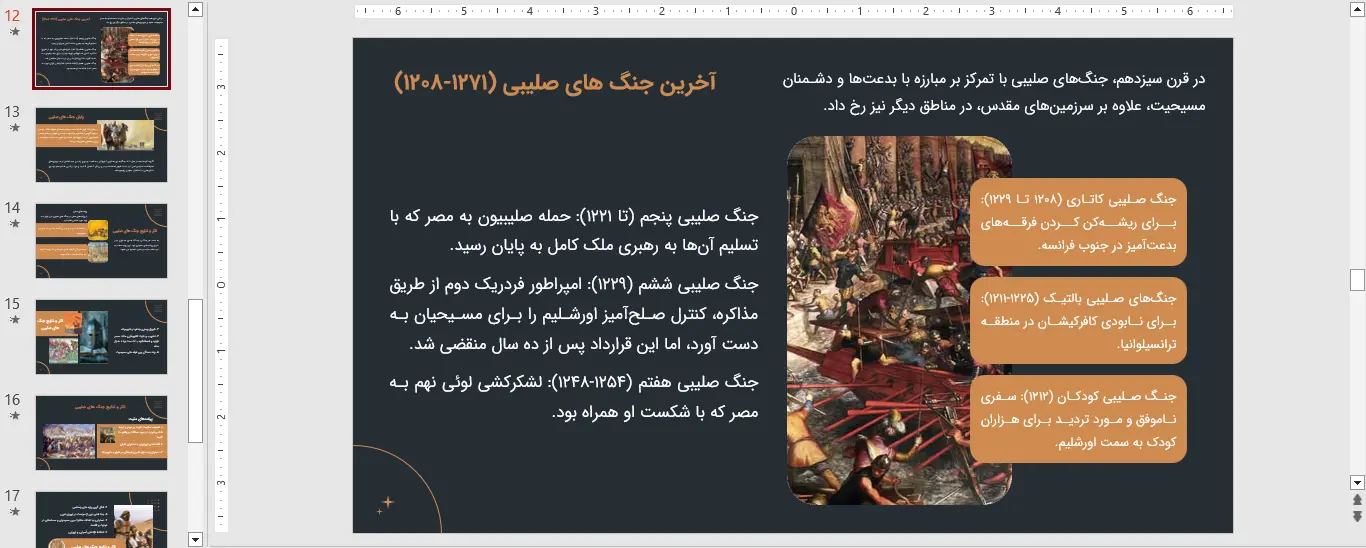Click paragraph 'جنگ صلیبی هفتم'
Screen dimensions: 1366x548
tap(575, 397)
